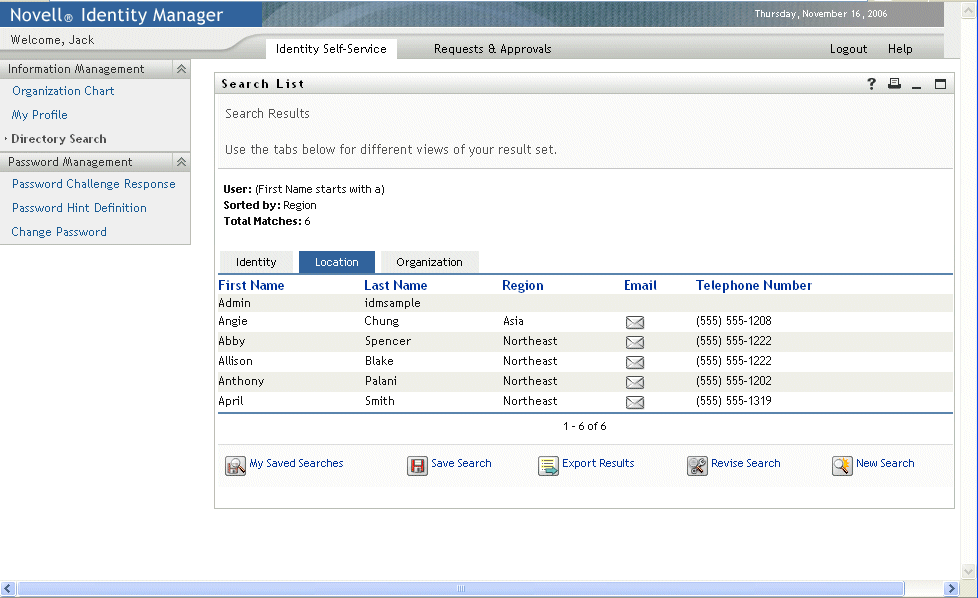Image resolution: width=978 pixels, height=598 pixels.
Task: Open the Organization Chart link
Action: [63, 91]
